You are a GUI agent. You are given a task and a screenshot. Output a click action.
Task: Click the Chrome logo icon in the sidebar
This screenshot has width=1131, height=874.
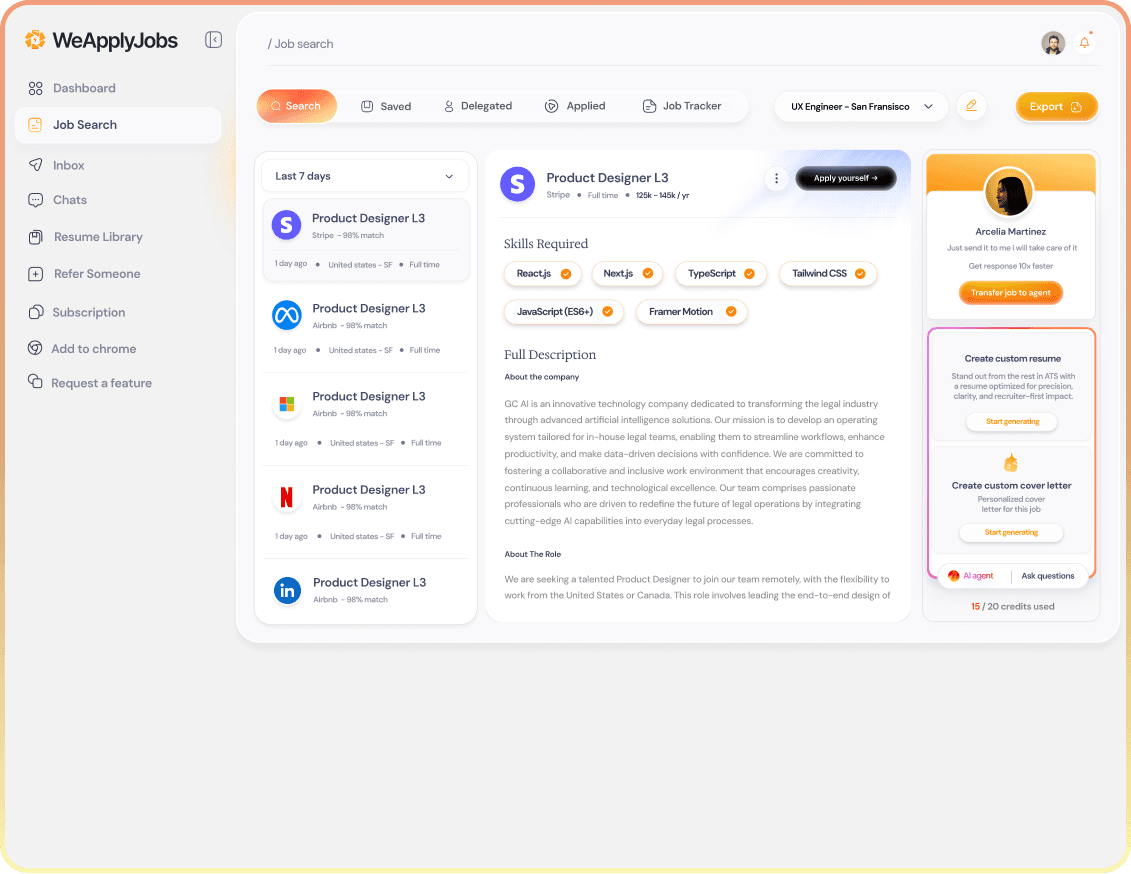click(x=35, y=348)
